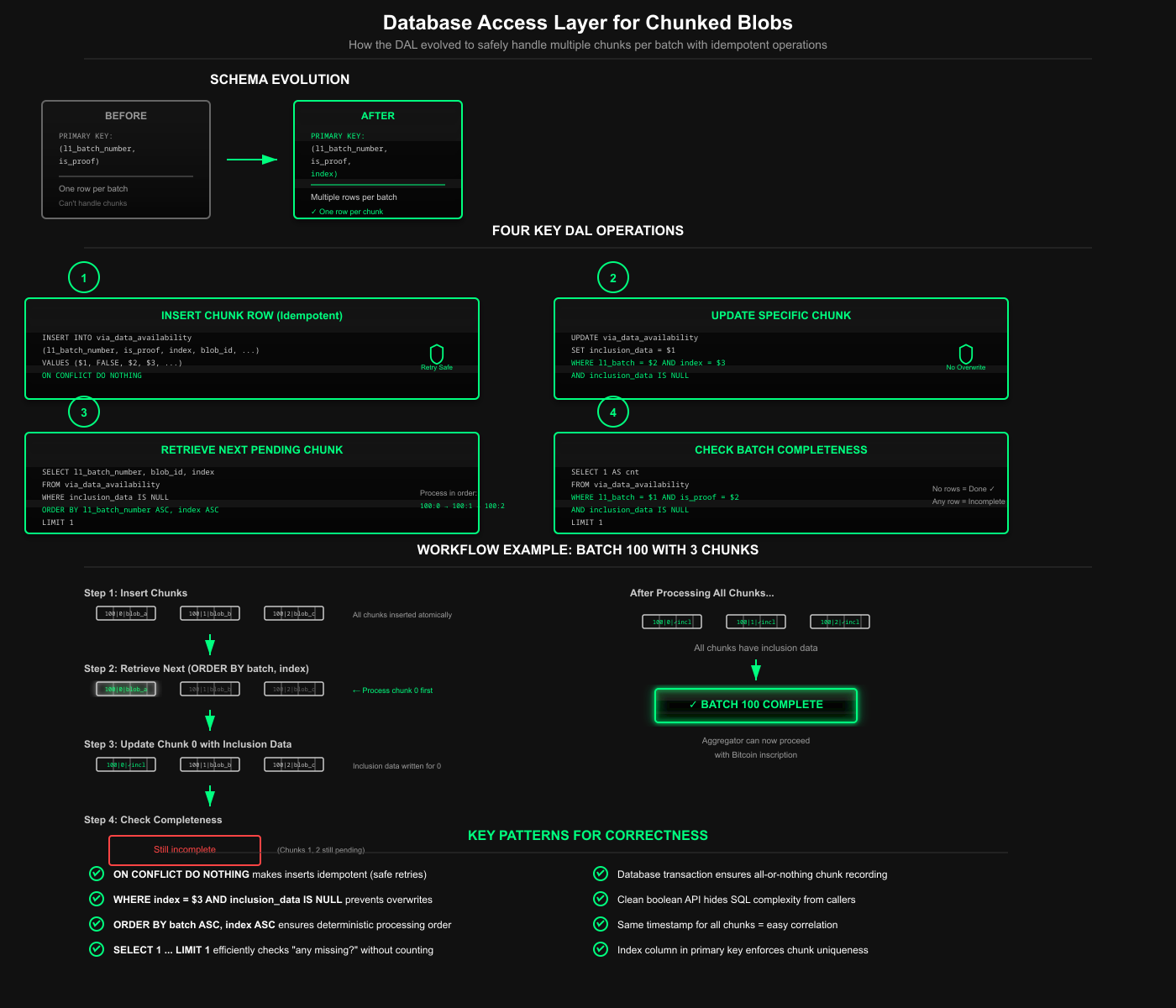Click the No Overwrite shield icon

tap(966, 354)
